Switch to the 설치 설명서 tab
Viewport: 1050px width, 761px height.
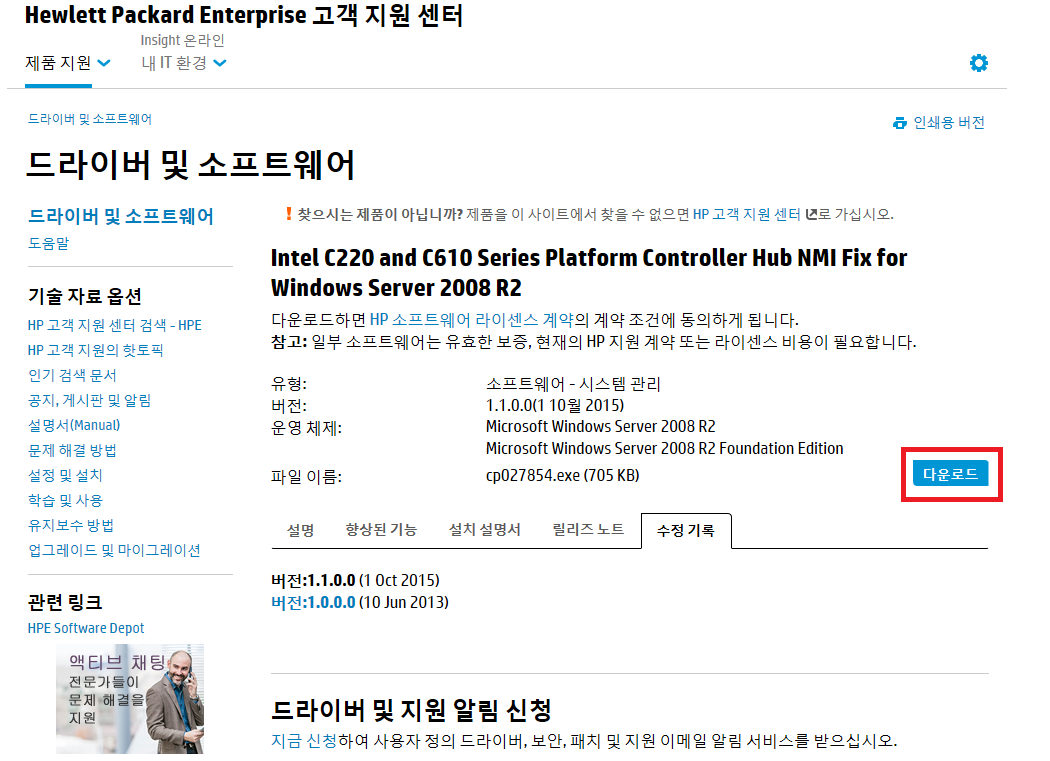pyautogui.click(x=484, y=530)
